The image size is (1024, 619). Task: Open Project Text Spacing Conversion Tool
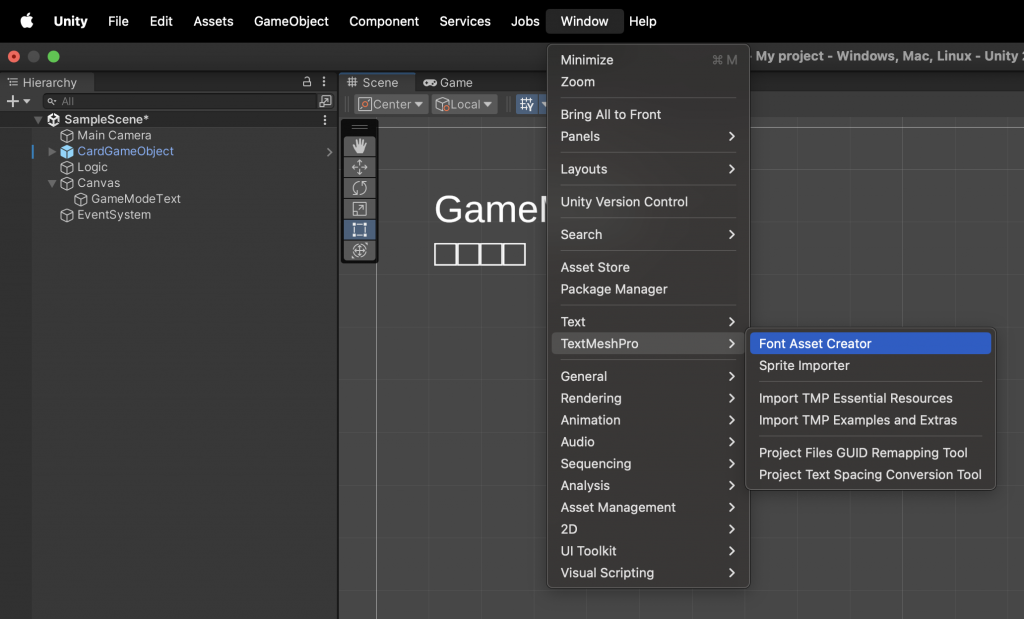(870, 475)
